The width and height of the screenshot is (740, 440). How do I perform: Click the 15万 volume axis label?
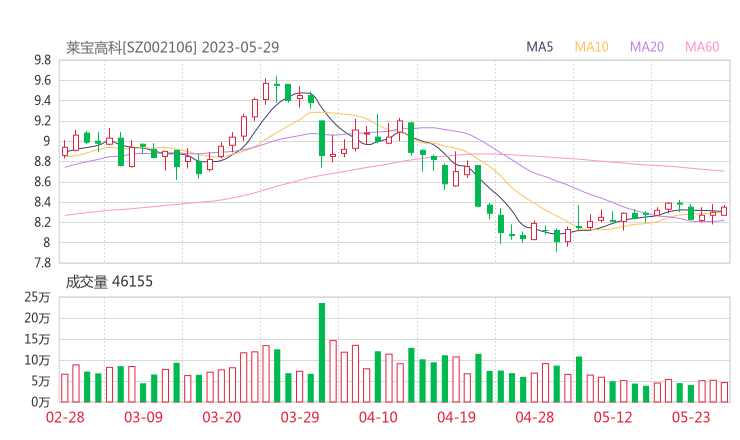pyautogui.click(x=37, y=339)
